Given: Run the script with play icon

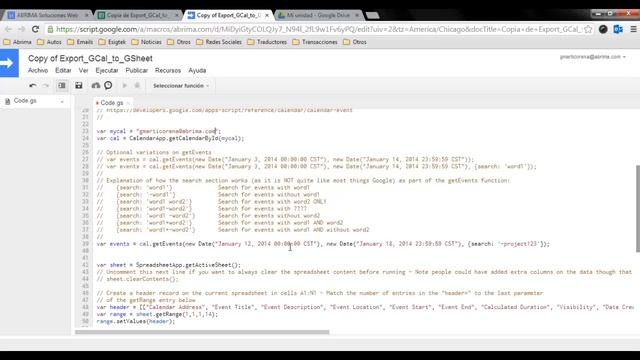Looking at the screenshot, I should click(125, 85).
